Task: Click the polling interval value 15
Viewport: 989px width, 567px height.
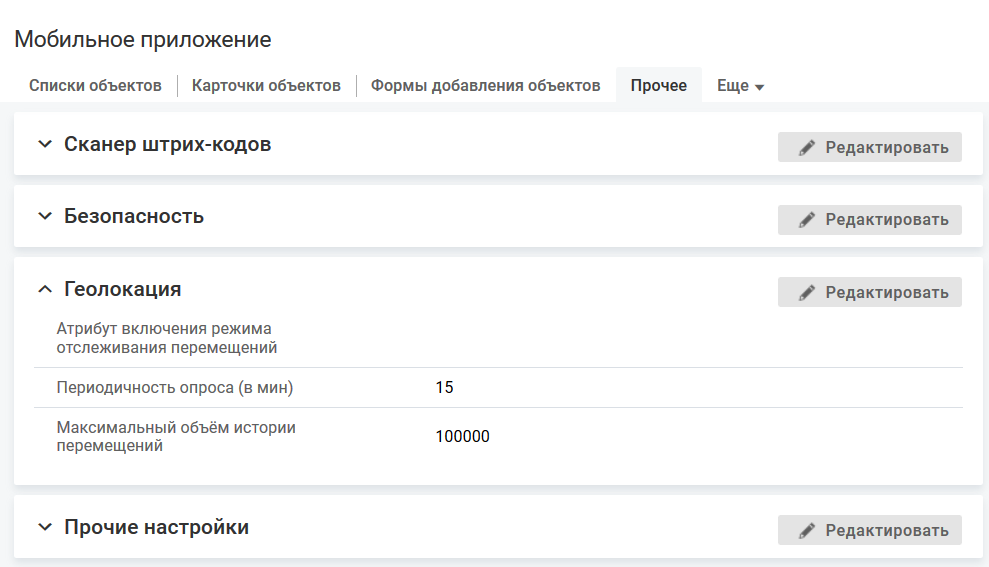Action: point(444,387)
